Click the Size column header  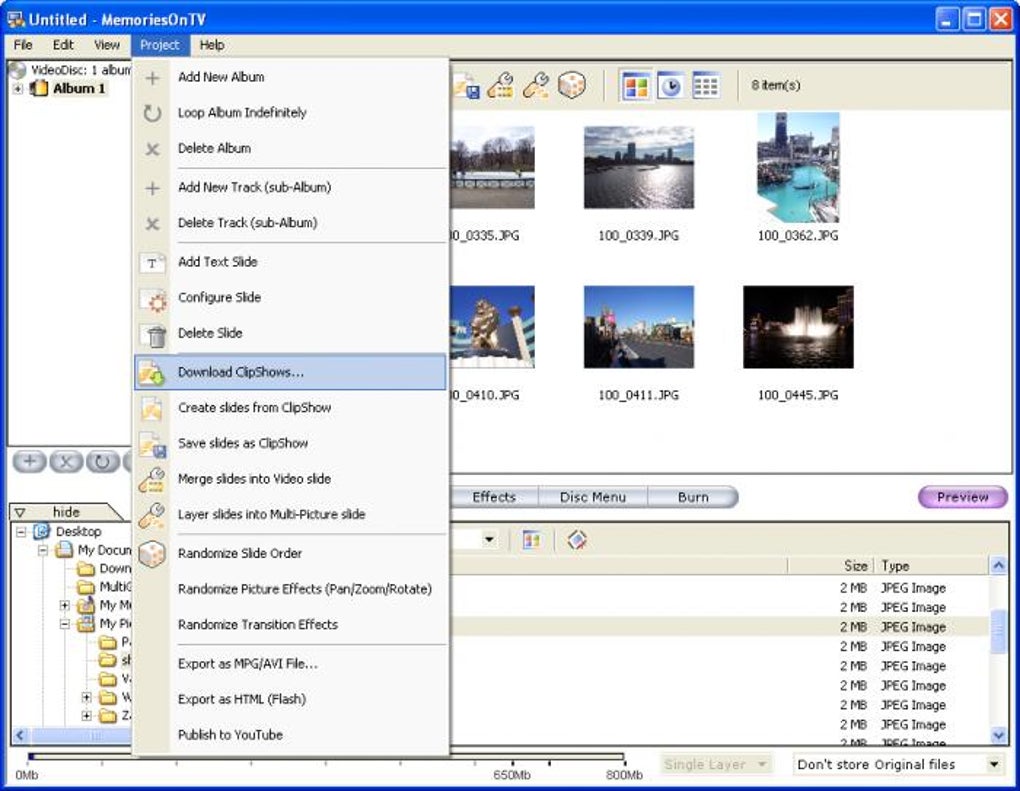(830, 566)
